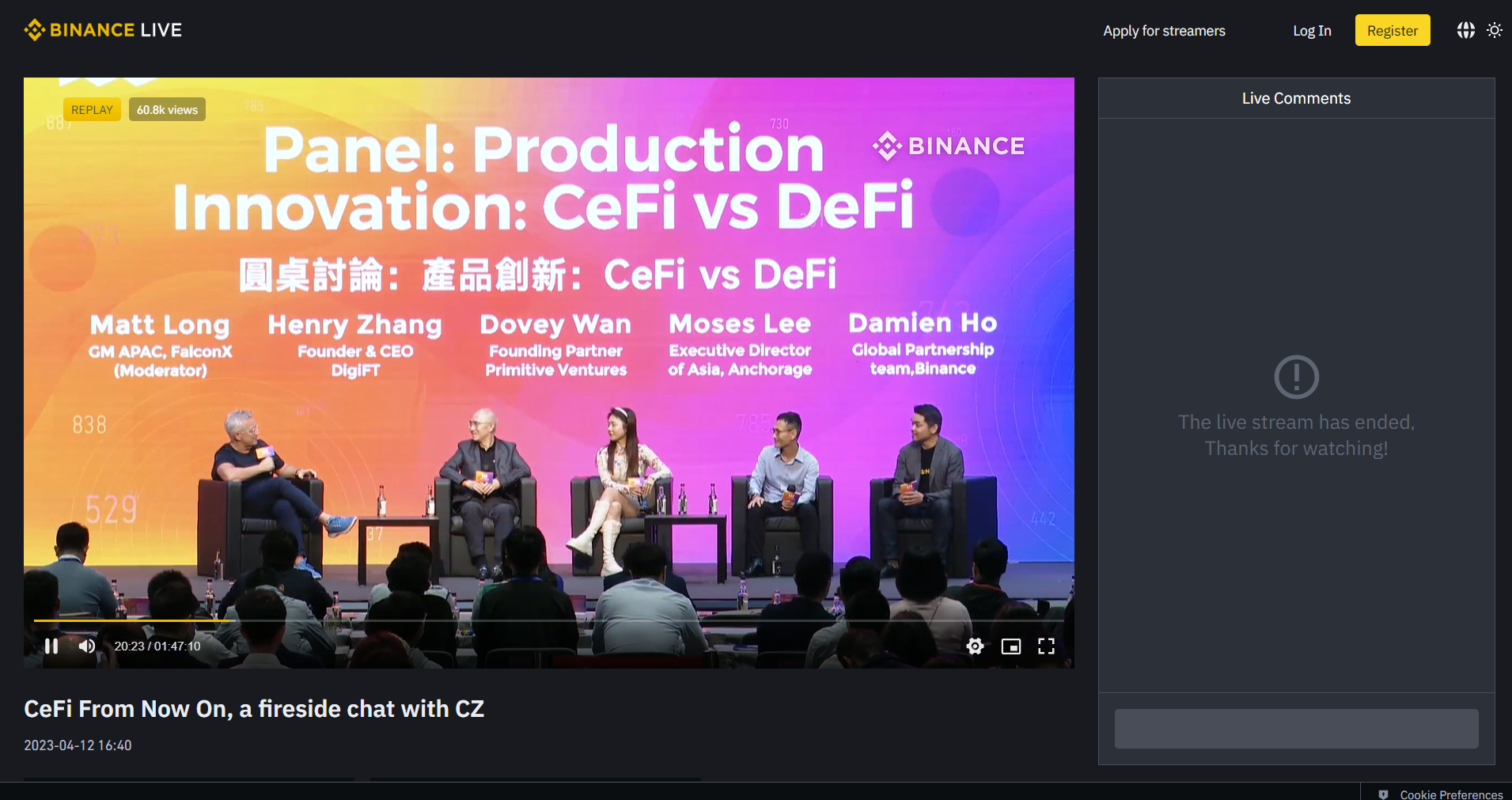
Task: Toggle light theme sun icon
Action: pos(1495,30)
